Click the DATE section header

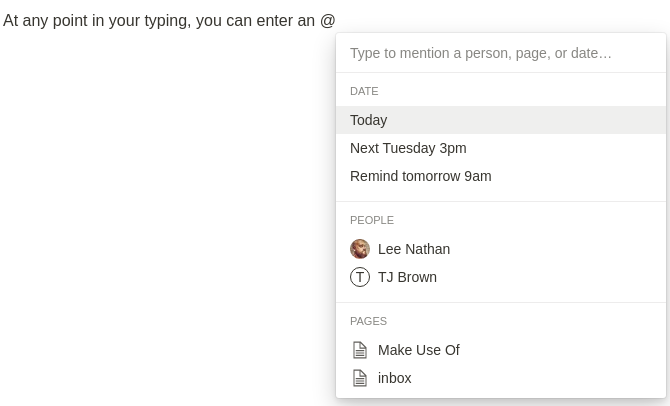(x=364, y=91)
